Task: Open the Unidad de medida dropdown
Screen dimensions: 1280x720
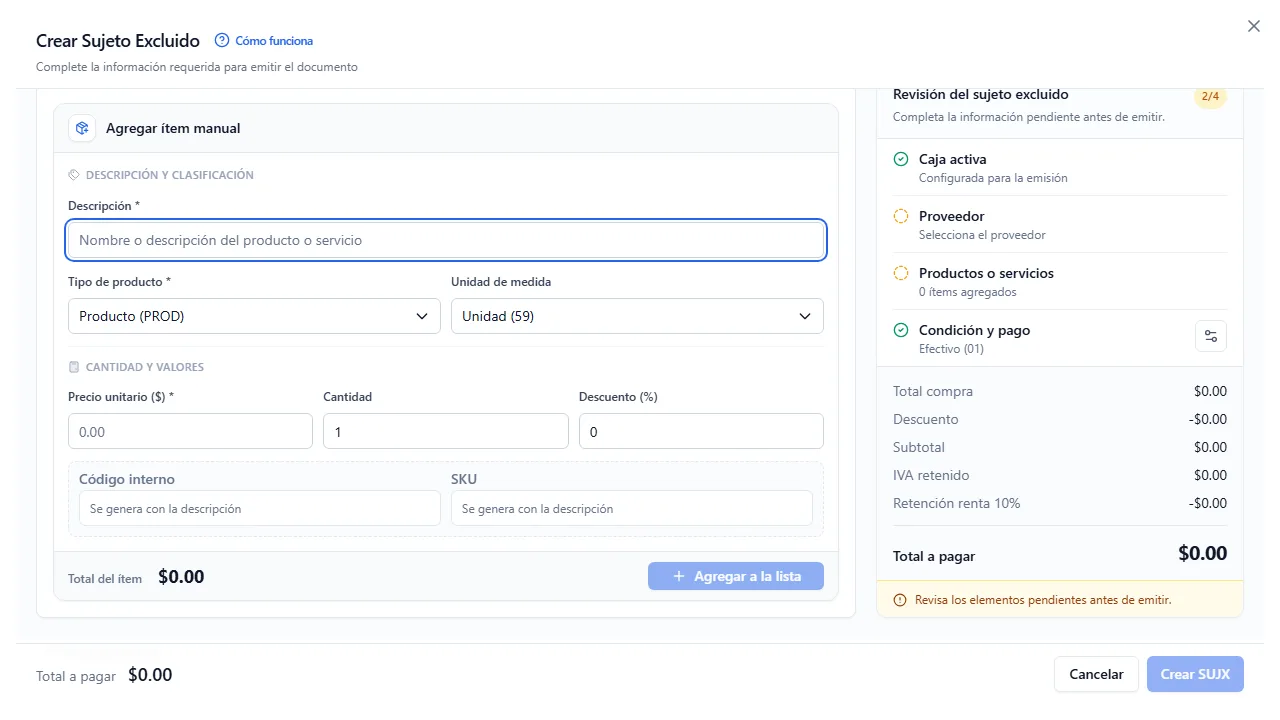Action: coord(637,316)
